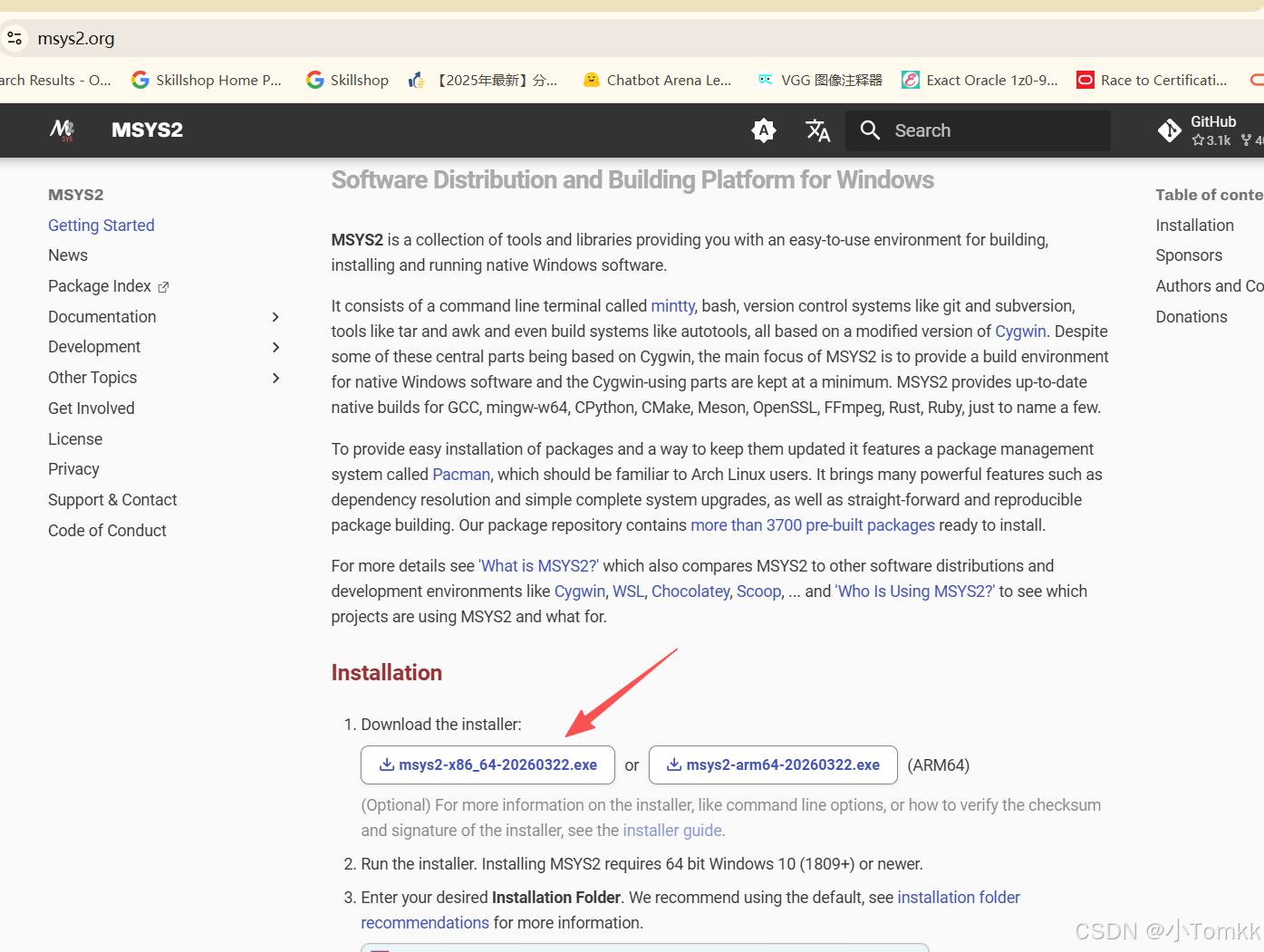The image size is (1264, 952).
Task: Open the Chatbot Arena bookmark
Action: tap(657, 80)
